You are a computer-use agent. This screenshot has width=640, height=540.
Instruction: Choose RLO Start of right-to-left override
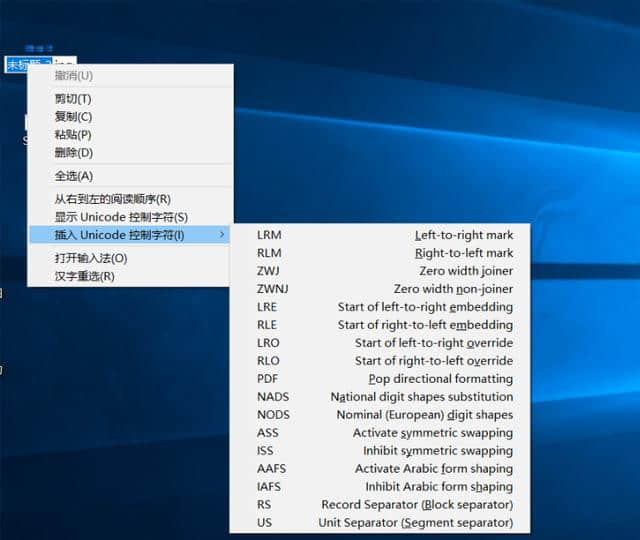click(380, 361)
